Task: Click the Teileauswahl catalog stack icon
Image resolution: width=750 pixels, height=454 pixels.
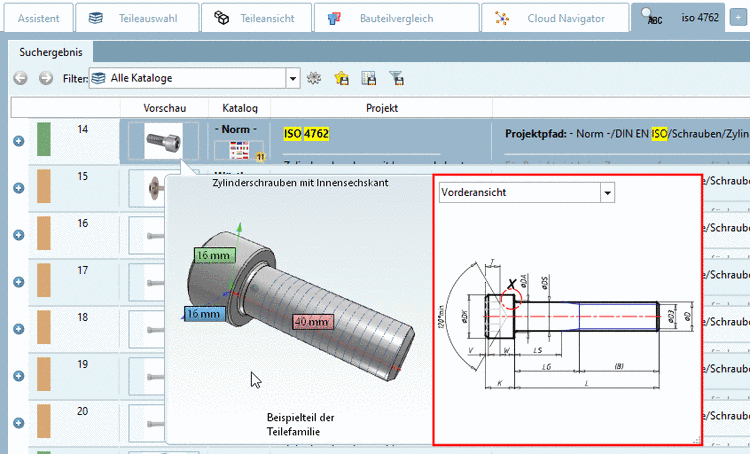Action: pos(96,18)
